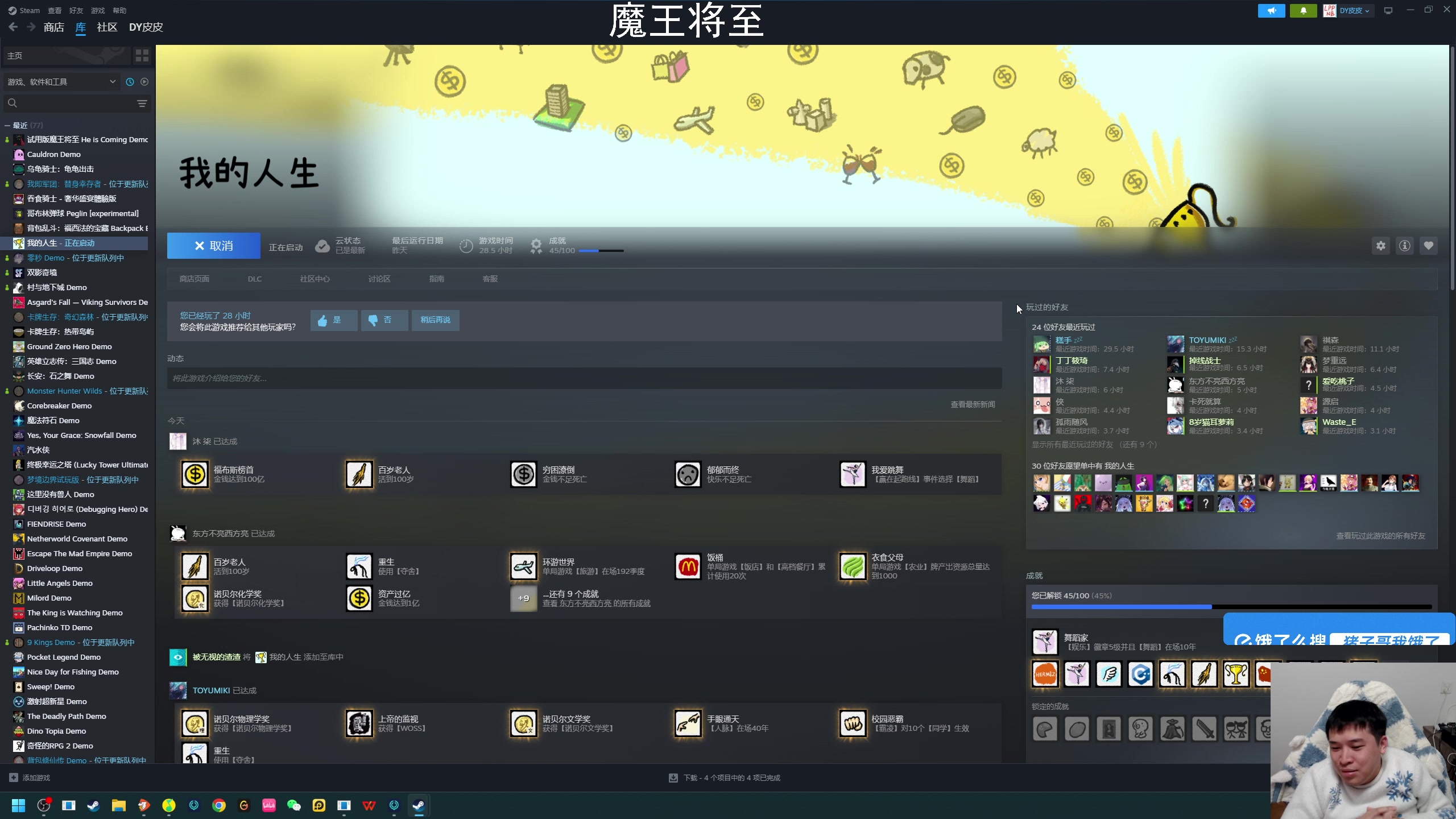Open 上帝的监视 achievement icon
Image resolution: width=1456 pixels, height=819 pixels.
point(359,723)
